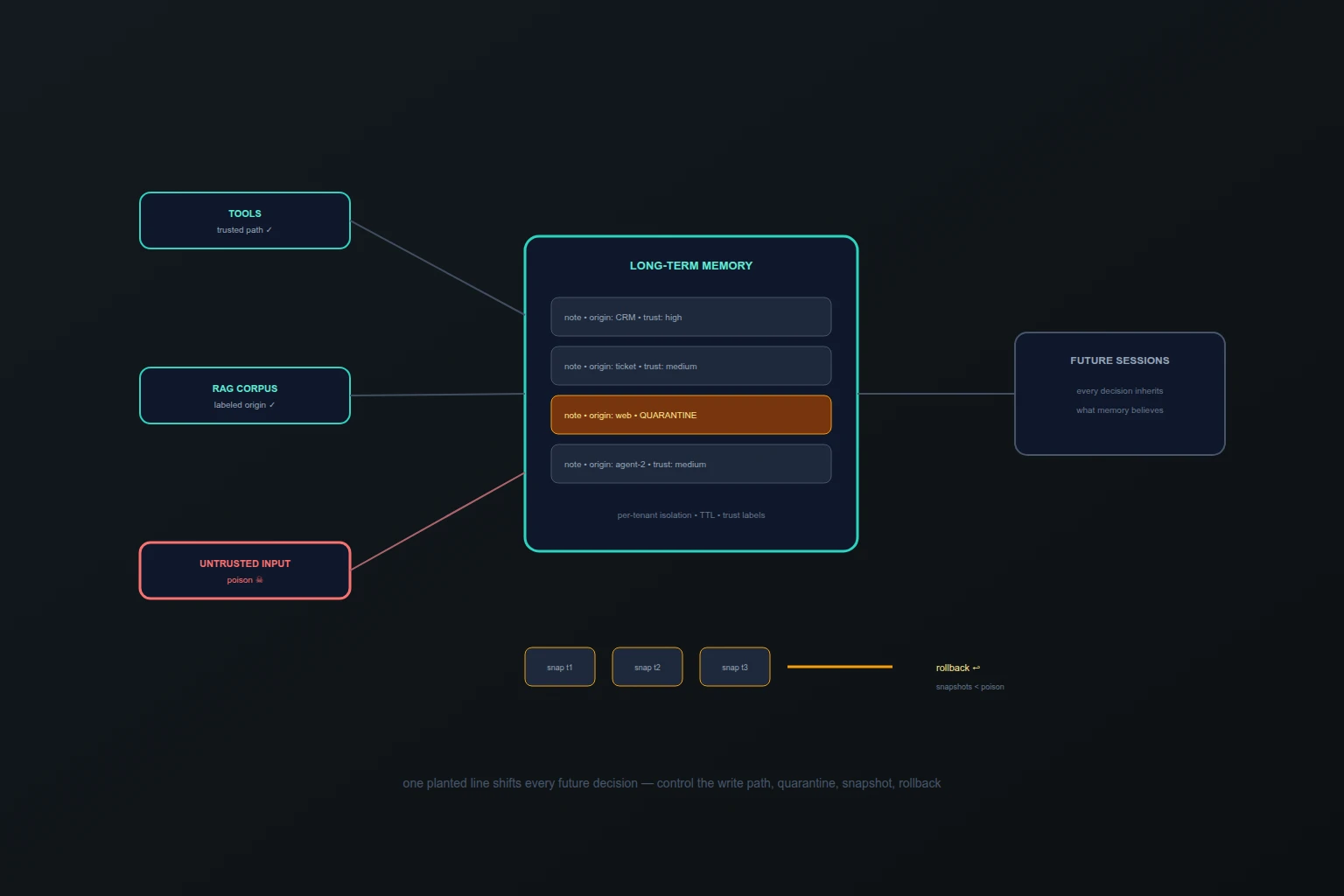Open the note with origin CRM

691,317
